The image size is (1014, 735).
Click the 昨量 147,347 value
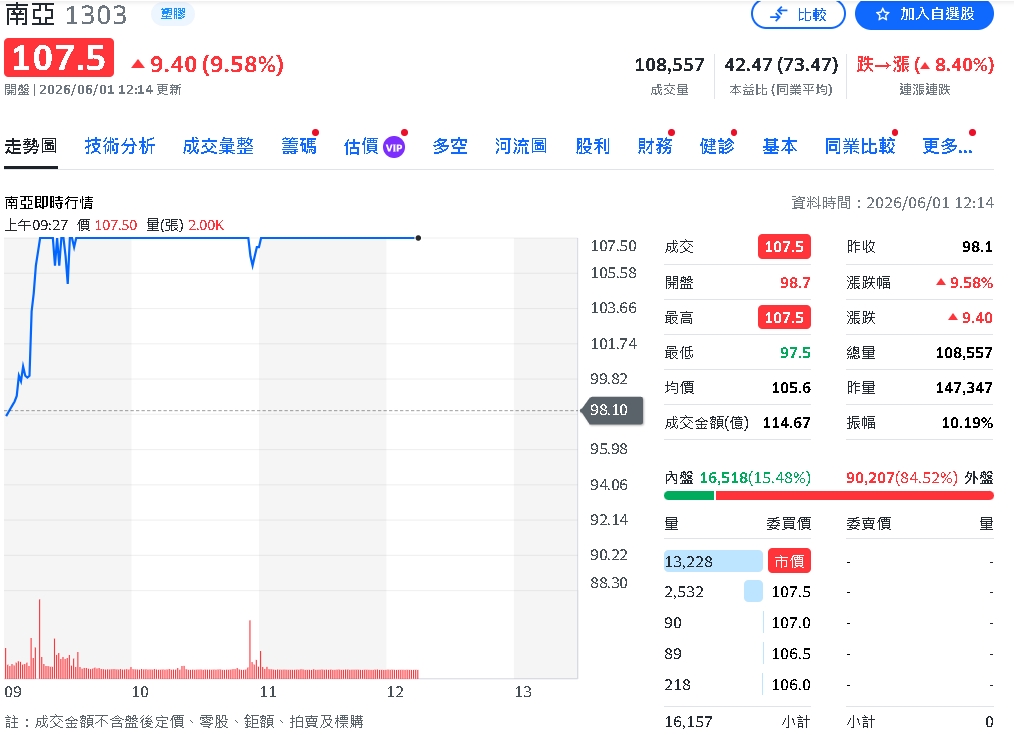point(964,387)
